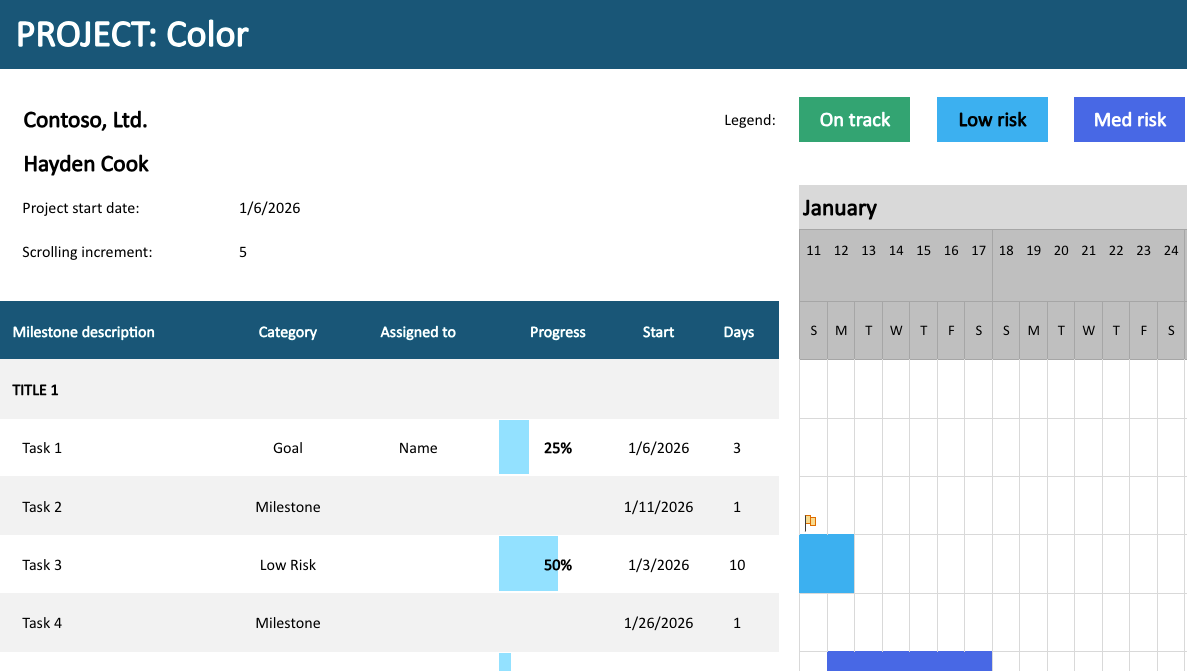
Task: Click the Task 2 Milestone category cell
Action: 288,507
